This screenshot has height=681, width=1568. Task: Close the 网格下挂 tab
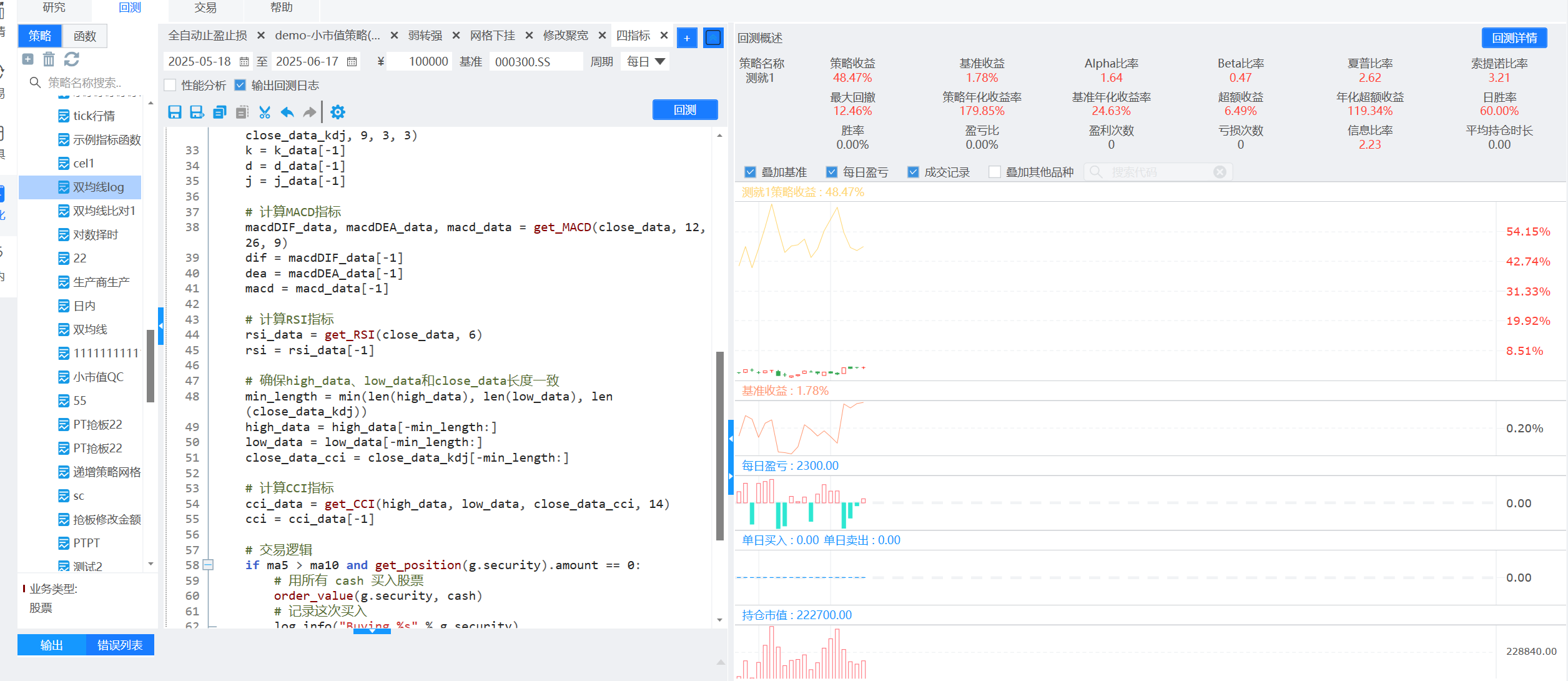529,36
